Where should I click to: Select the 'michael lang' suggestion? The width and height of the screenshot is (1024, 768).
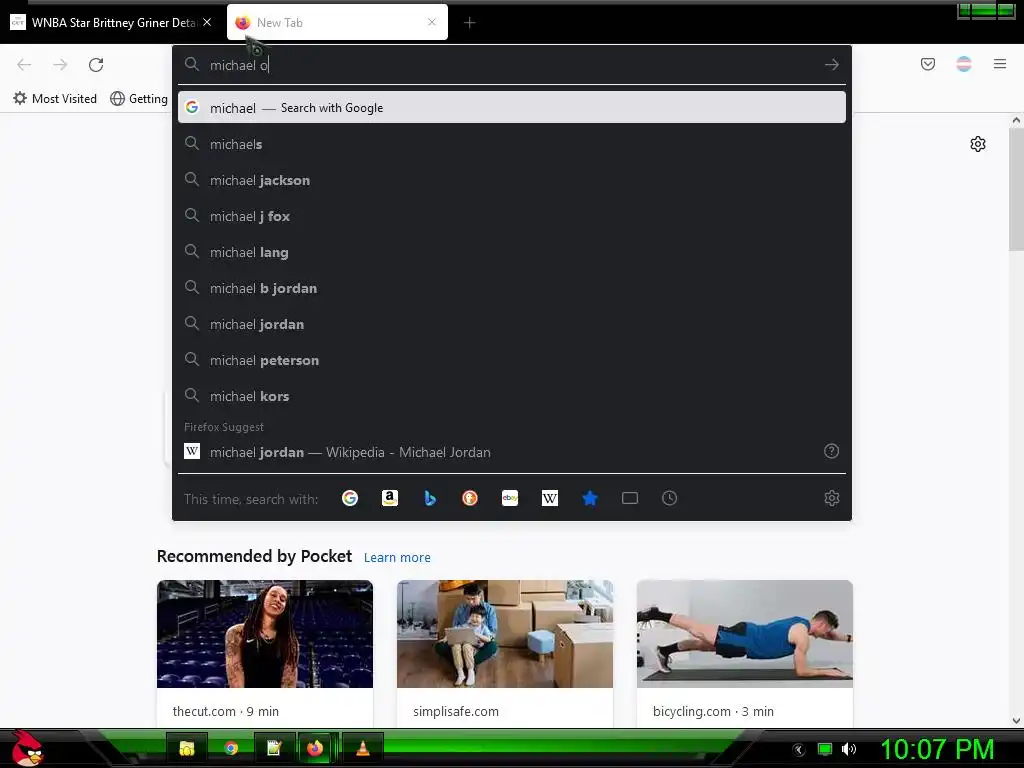511,252
